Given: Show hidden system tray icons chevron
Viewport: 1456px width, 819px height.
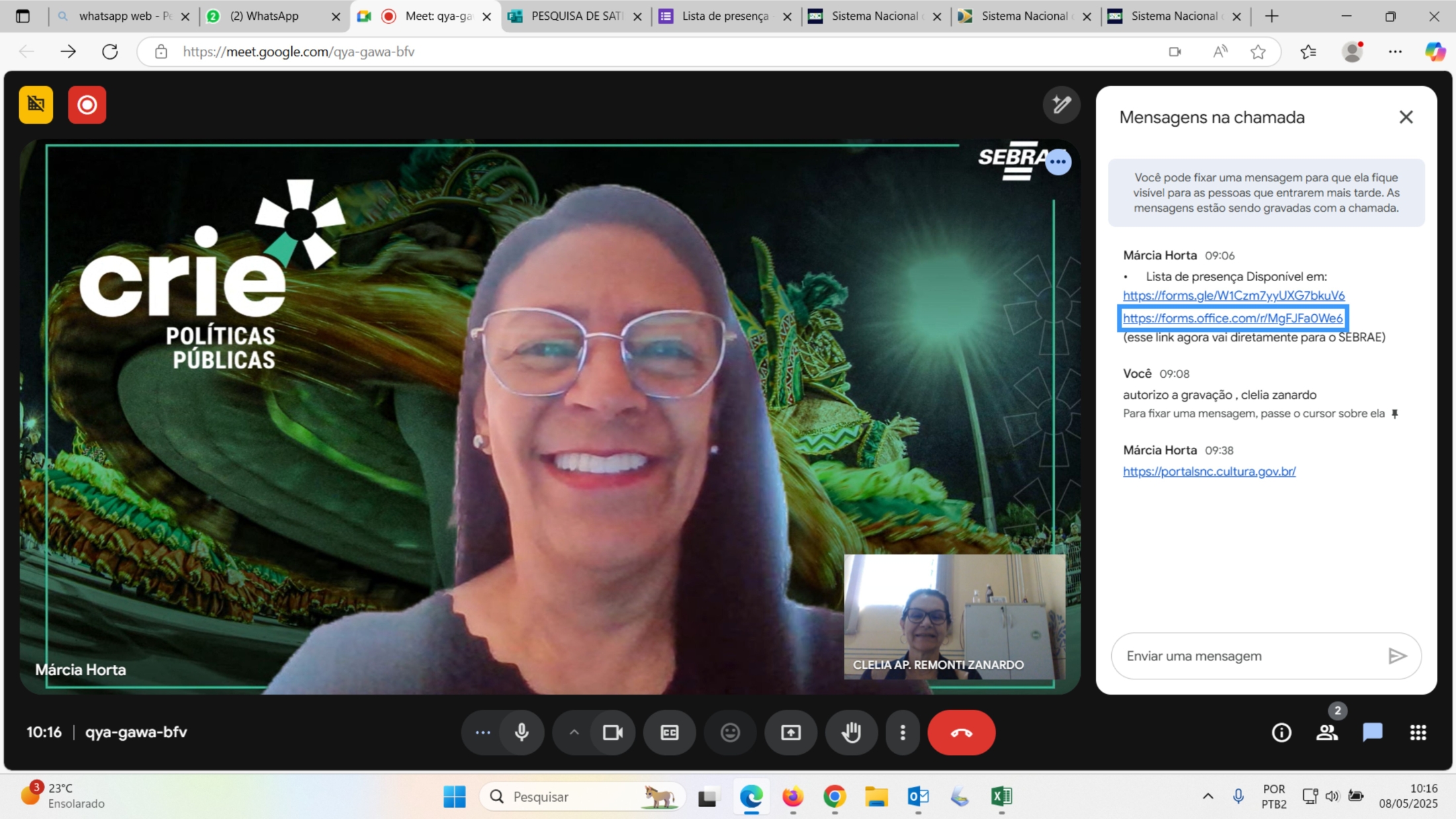Looking at the screenshot, I should (x=1208, y=796).
